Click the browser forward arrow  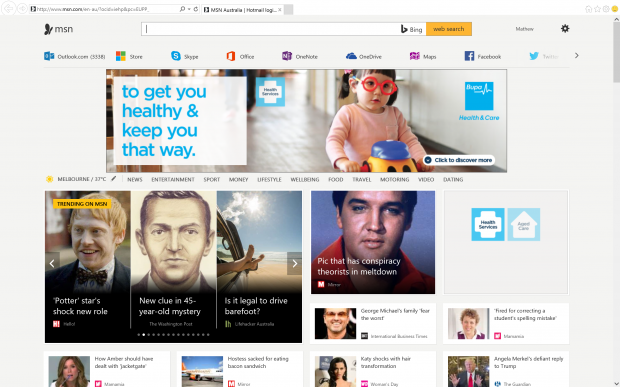coord(22,8)
